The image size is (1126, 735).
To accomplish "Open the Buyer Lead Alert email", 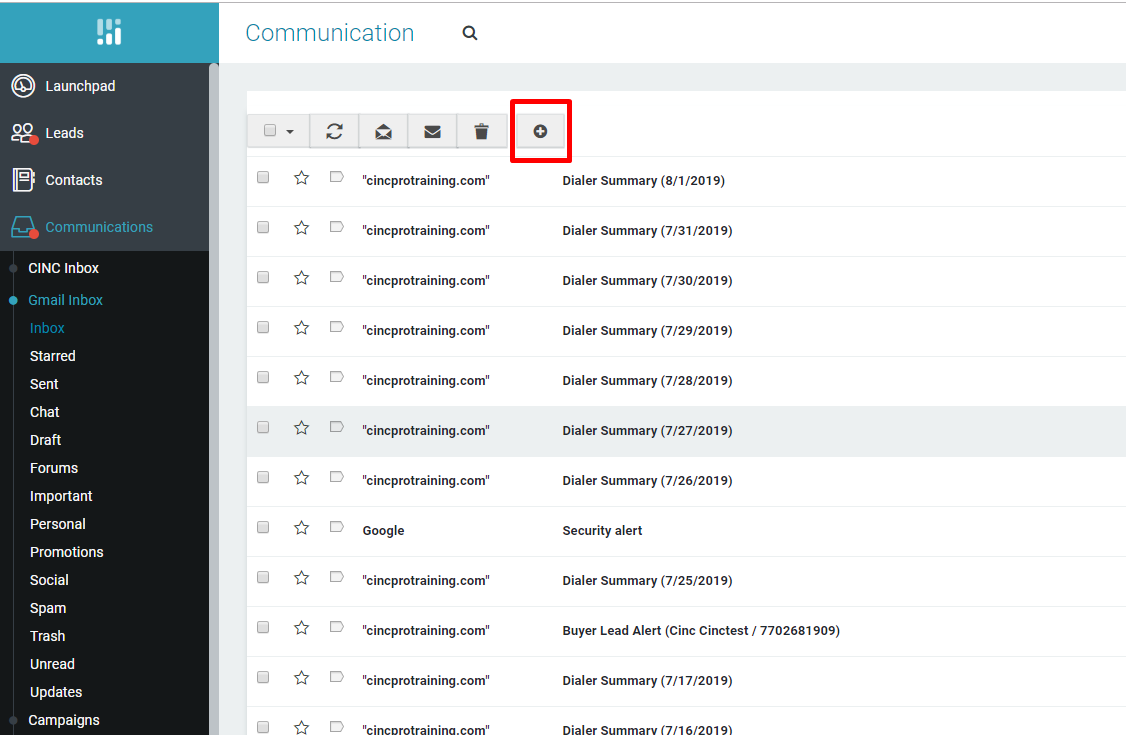I will tap(701, 631).
